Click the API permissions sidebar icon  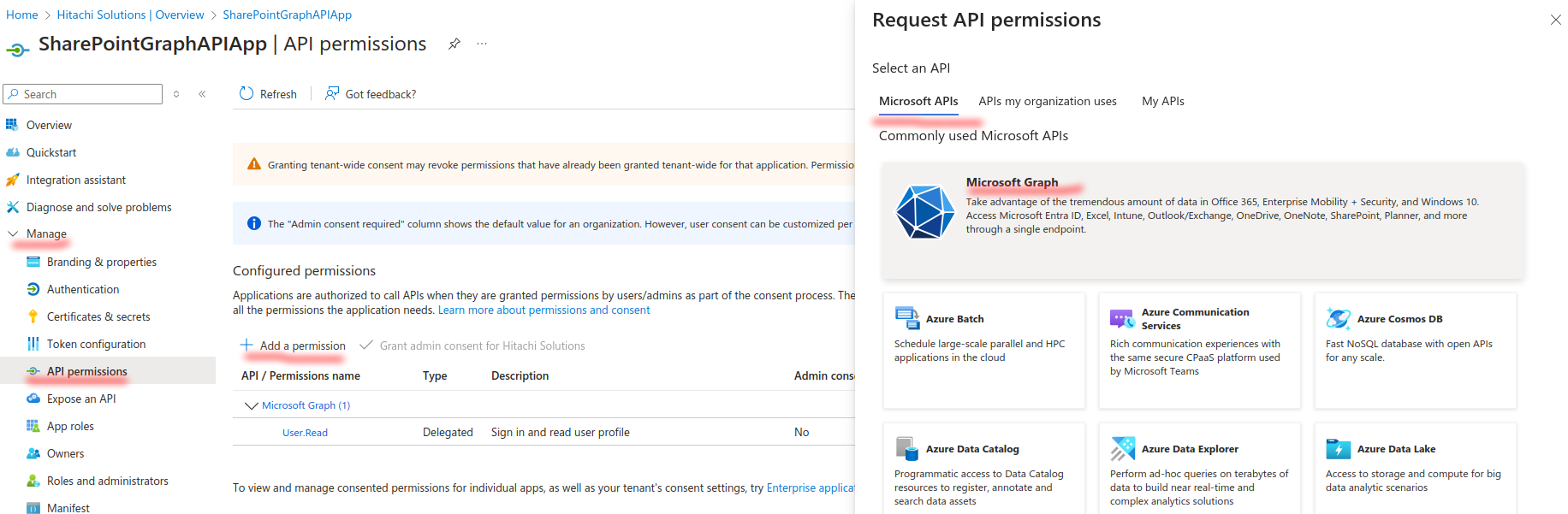(x=33, y=371)
